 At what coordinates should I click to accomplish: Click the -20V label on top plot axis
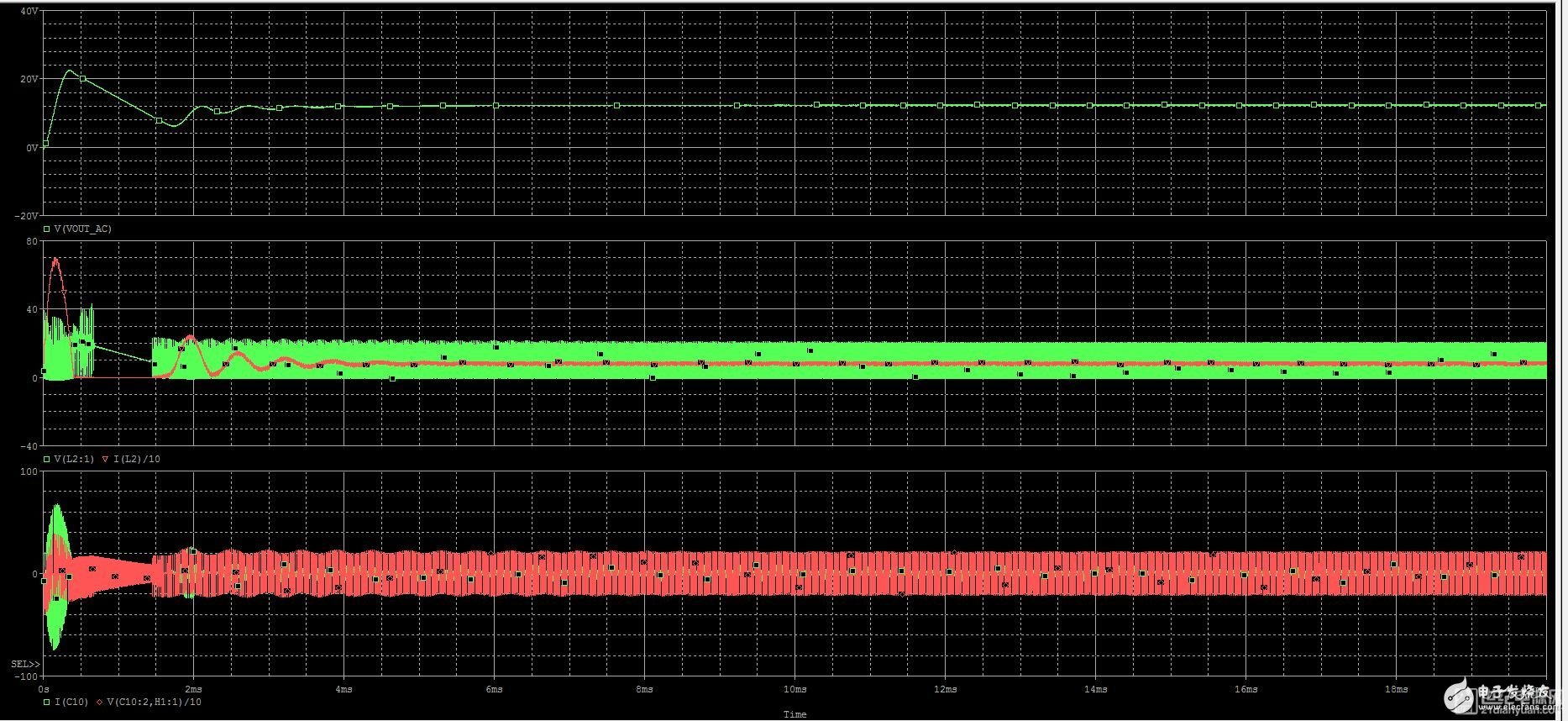(x=25, y=216)
